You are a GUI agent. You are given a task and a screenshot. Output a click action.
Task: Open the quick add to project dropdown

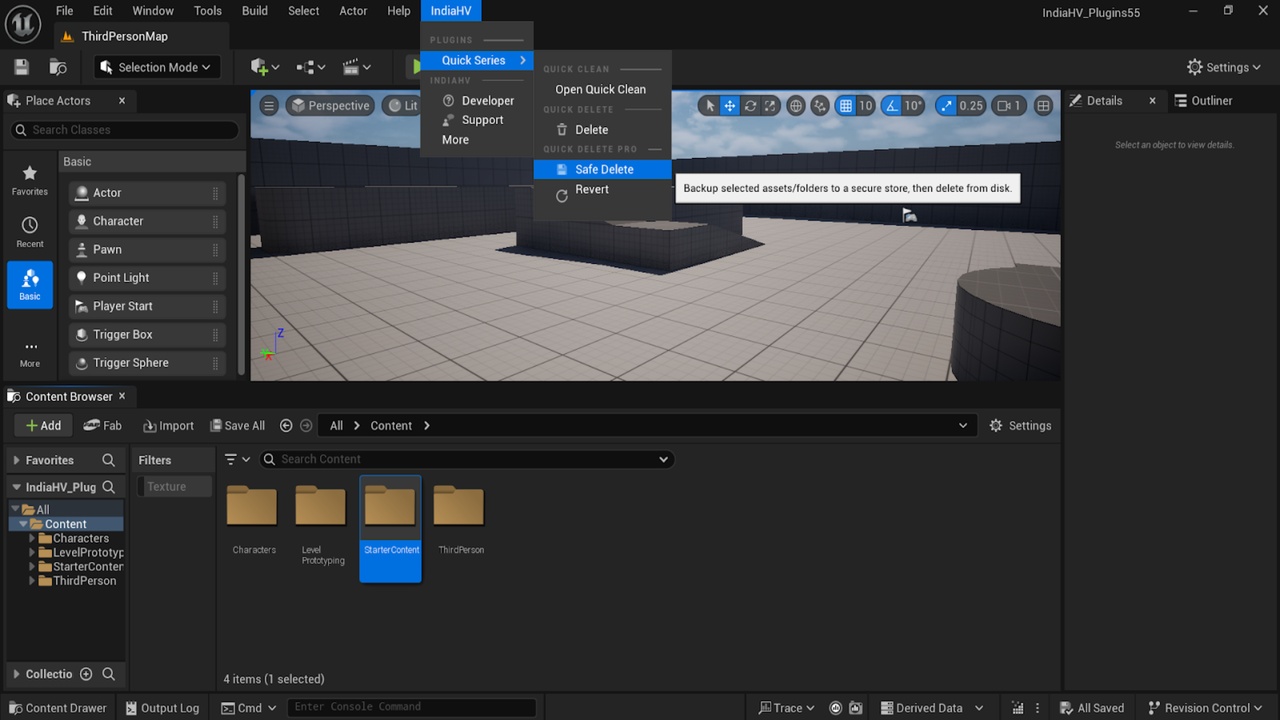click(x=265, y=67)
